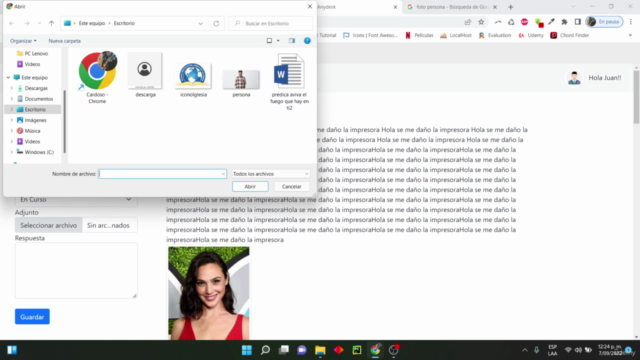Click the webpage vertical scrollbar
This screenshot has width=640, height=360.
pyautogui.click(x=636, y=97)
